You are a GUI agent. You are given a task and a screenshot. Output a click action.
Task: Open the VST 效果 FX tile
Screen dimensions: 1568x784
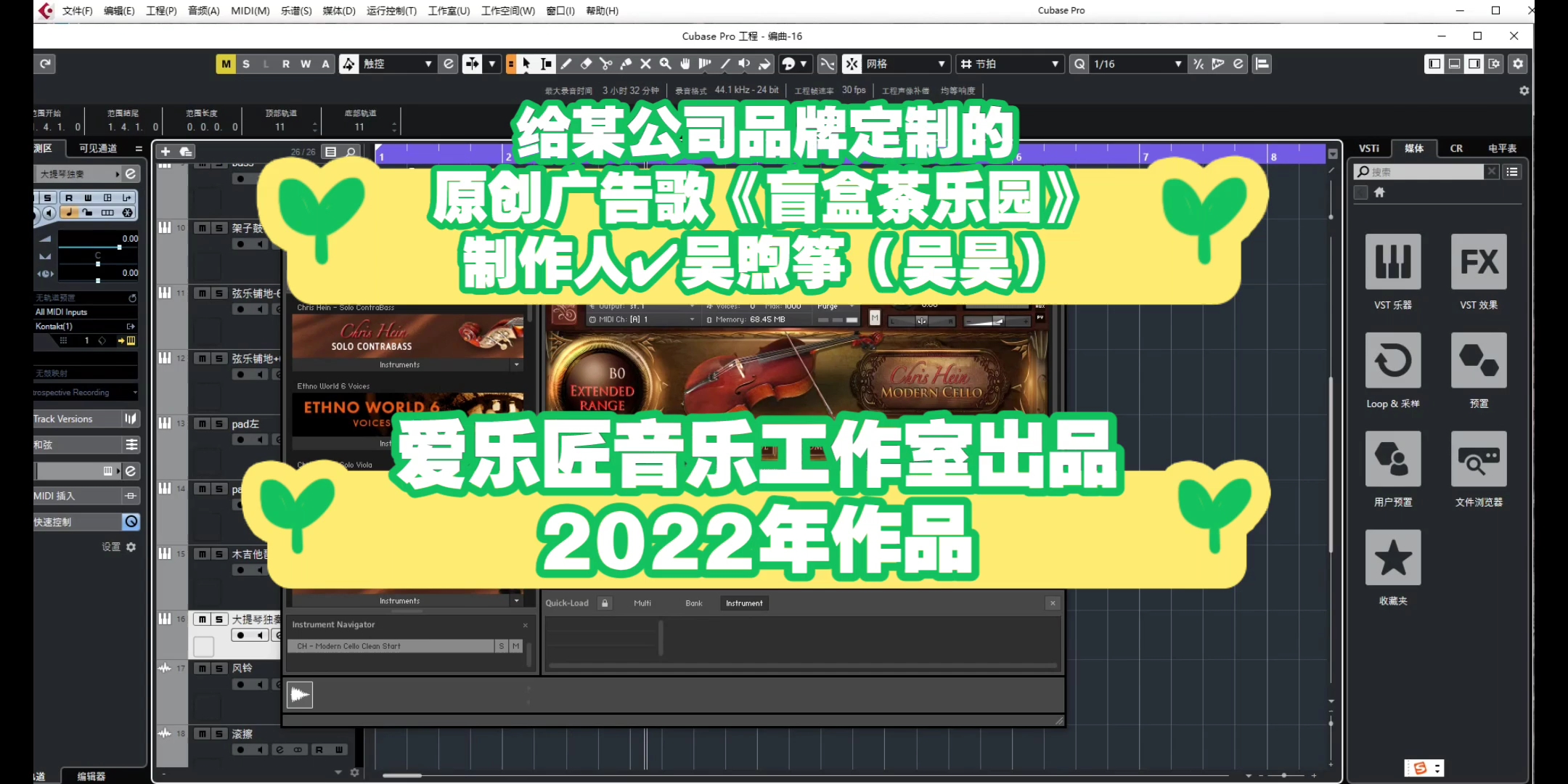pos(1479,262)
